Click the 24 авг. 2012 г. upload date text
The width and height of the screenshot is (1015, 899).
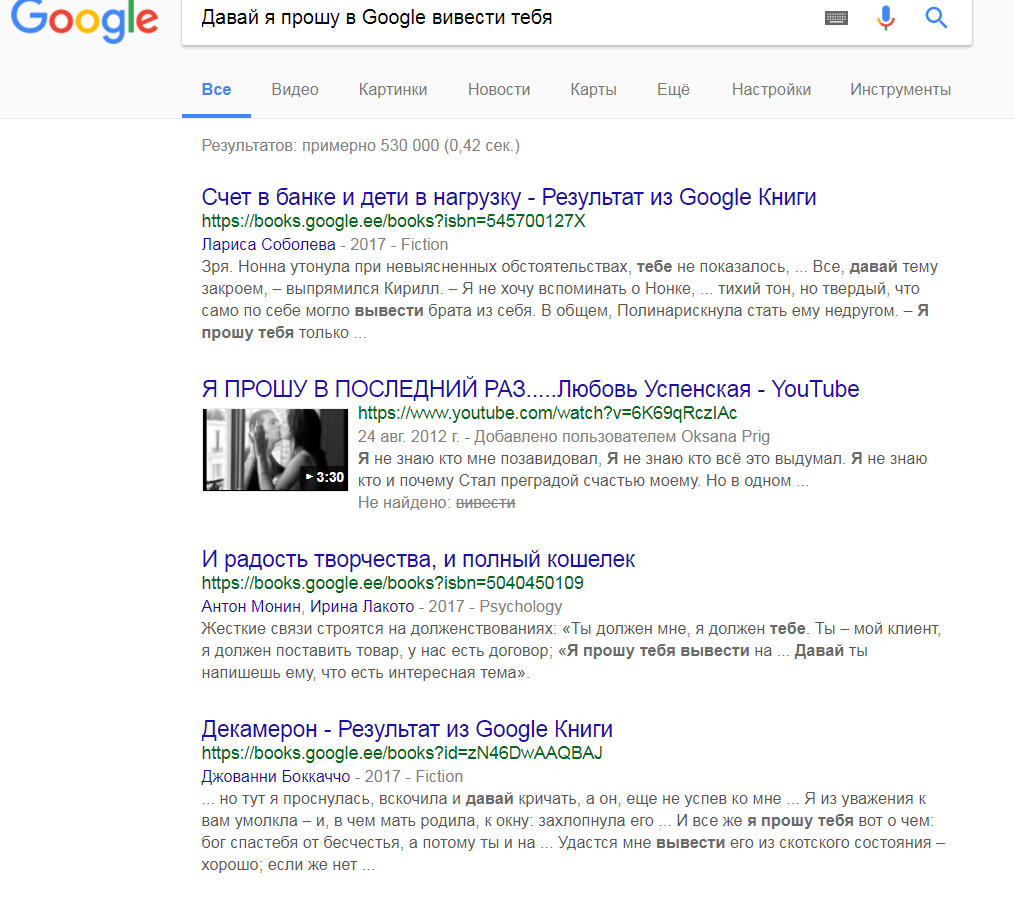[408, 437]
